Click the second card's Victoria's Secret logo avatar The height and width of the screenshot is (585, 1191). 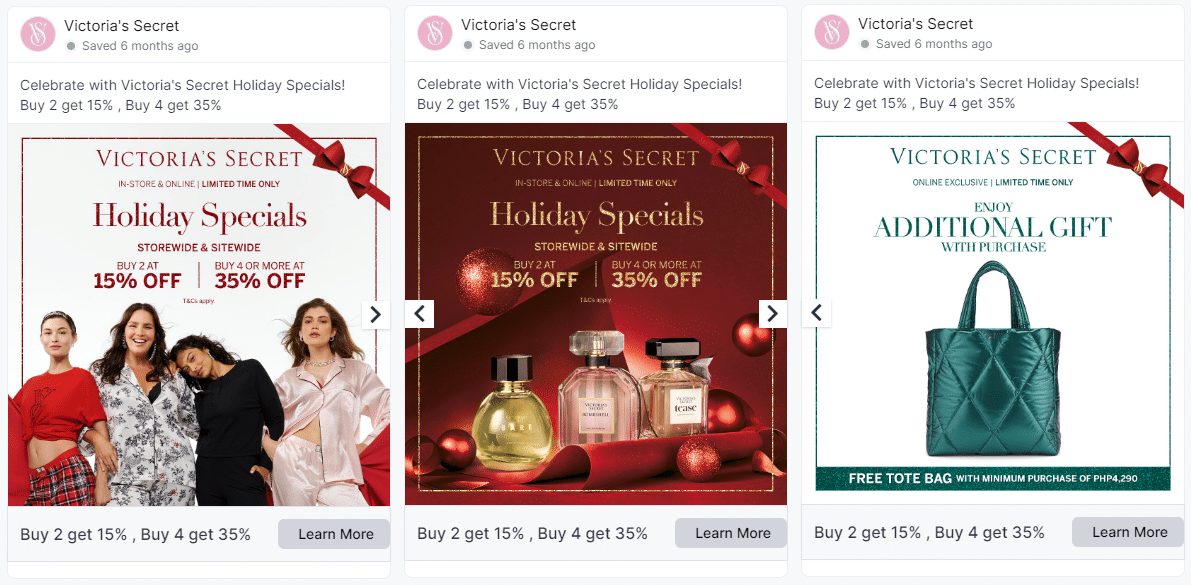(435, 34)
